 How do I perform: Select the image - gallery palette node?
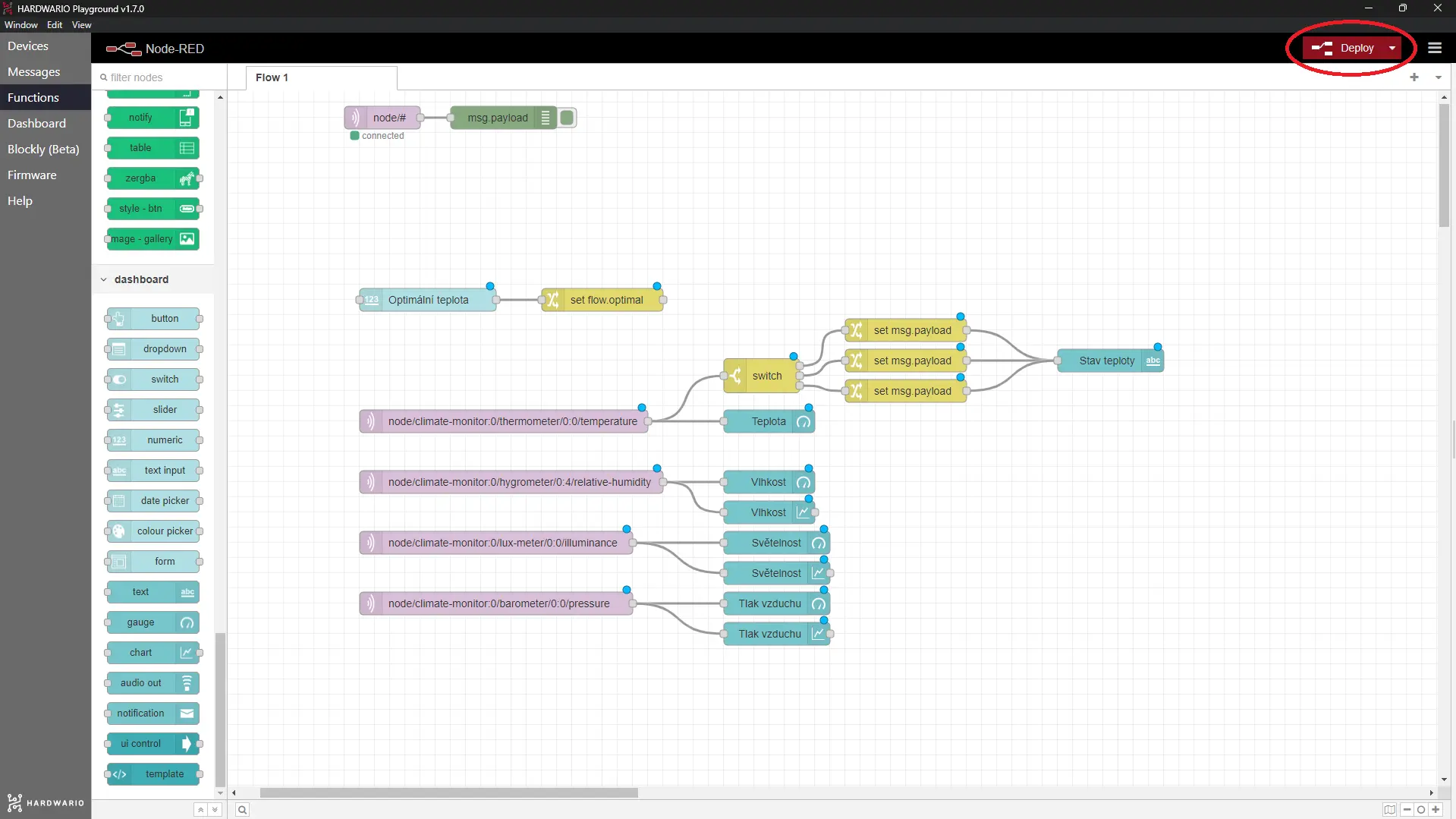(153, 239)
